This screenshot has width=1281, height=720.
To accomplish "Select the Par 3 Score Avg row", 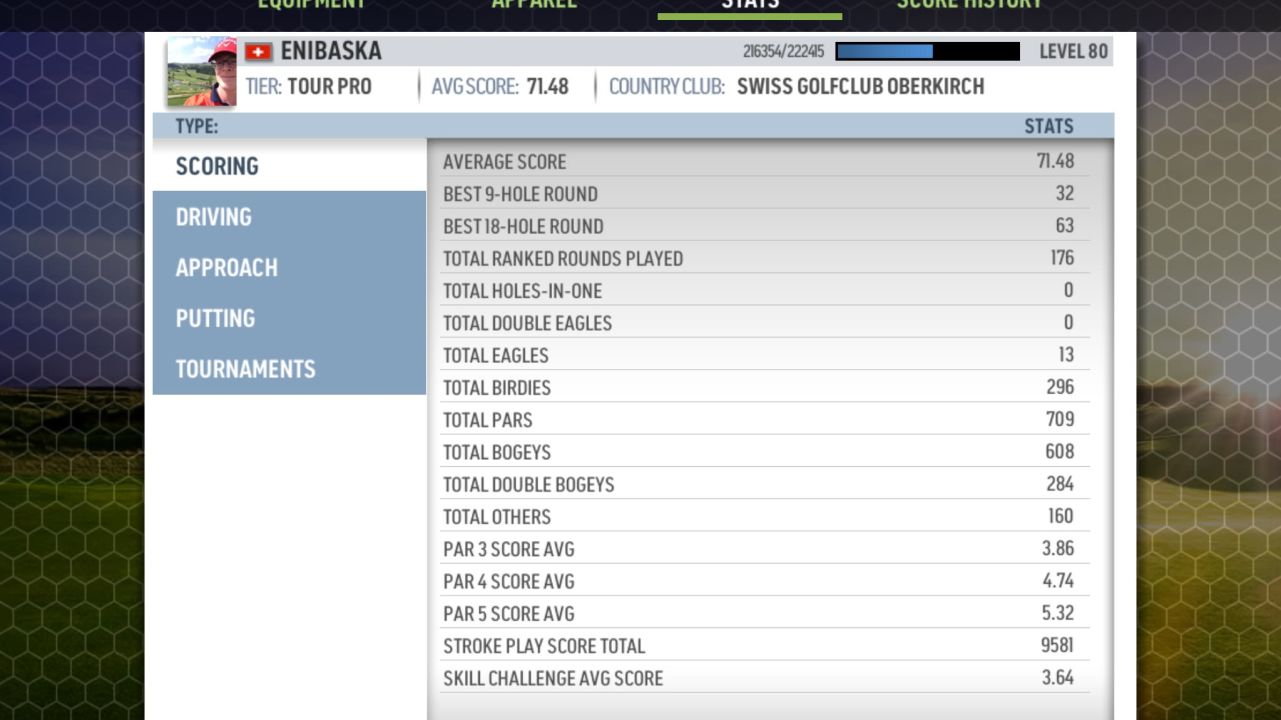I will (765, 548).
